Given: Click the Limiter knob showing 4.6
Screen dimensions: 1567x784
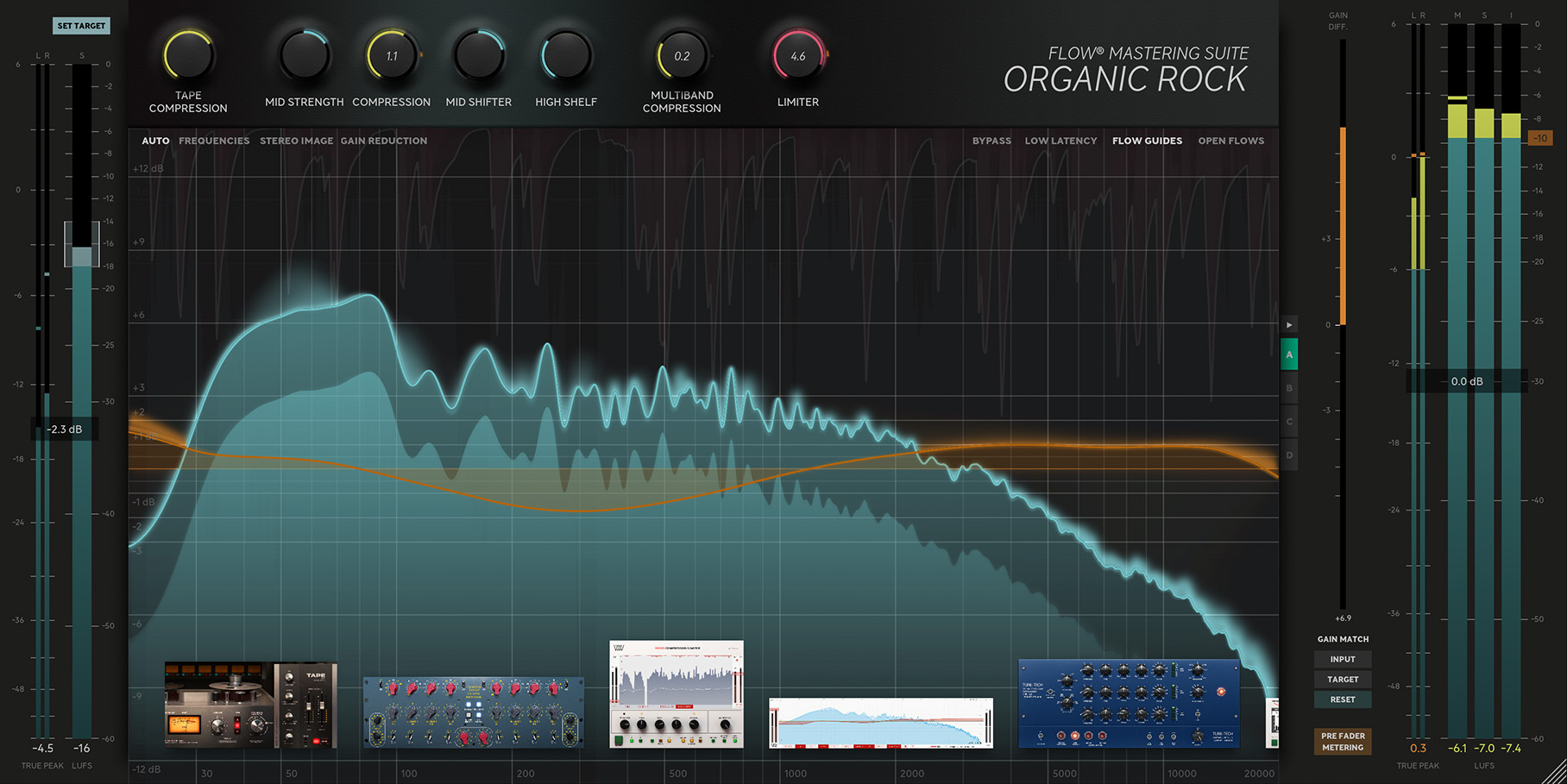Looking at the screenshot, I should (798, 56).
